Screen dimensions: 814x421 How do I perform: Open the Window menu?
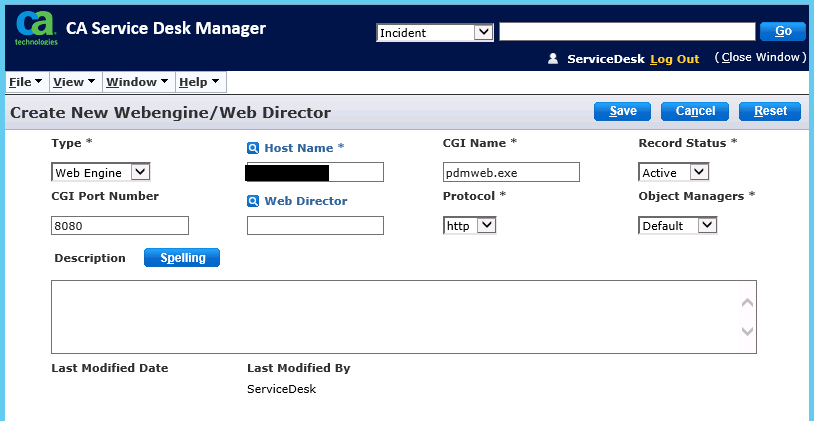click(136, 82)
